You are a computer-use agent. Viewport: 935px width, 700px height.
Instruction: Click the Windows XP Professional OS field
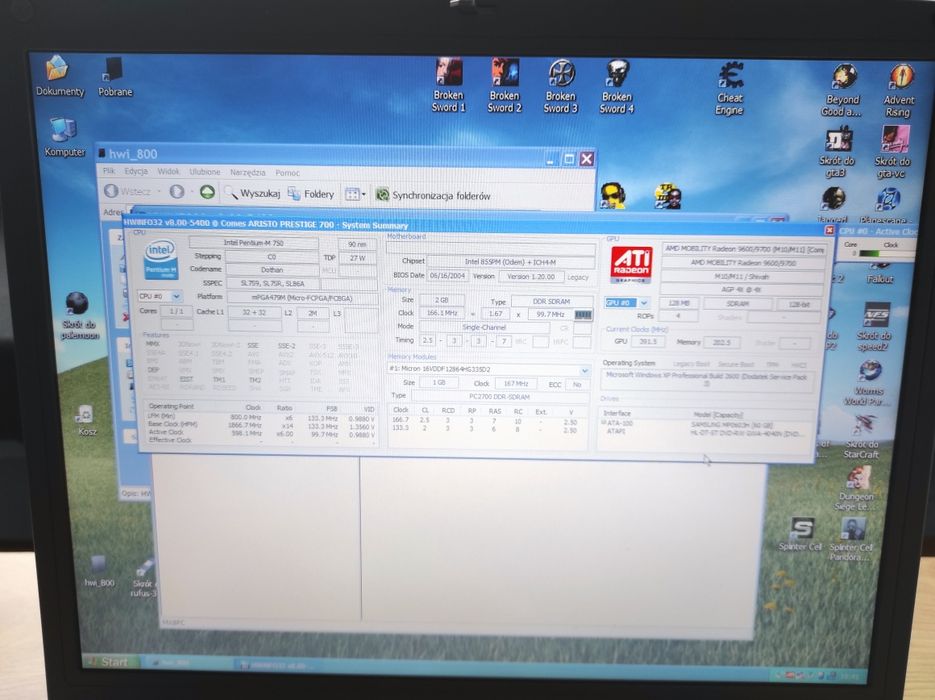(707, 380)
